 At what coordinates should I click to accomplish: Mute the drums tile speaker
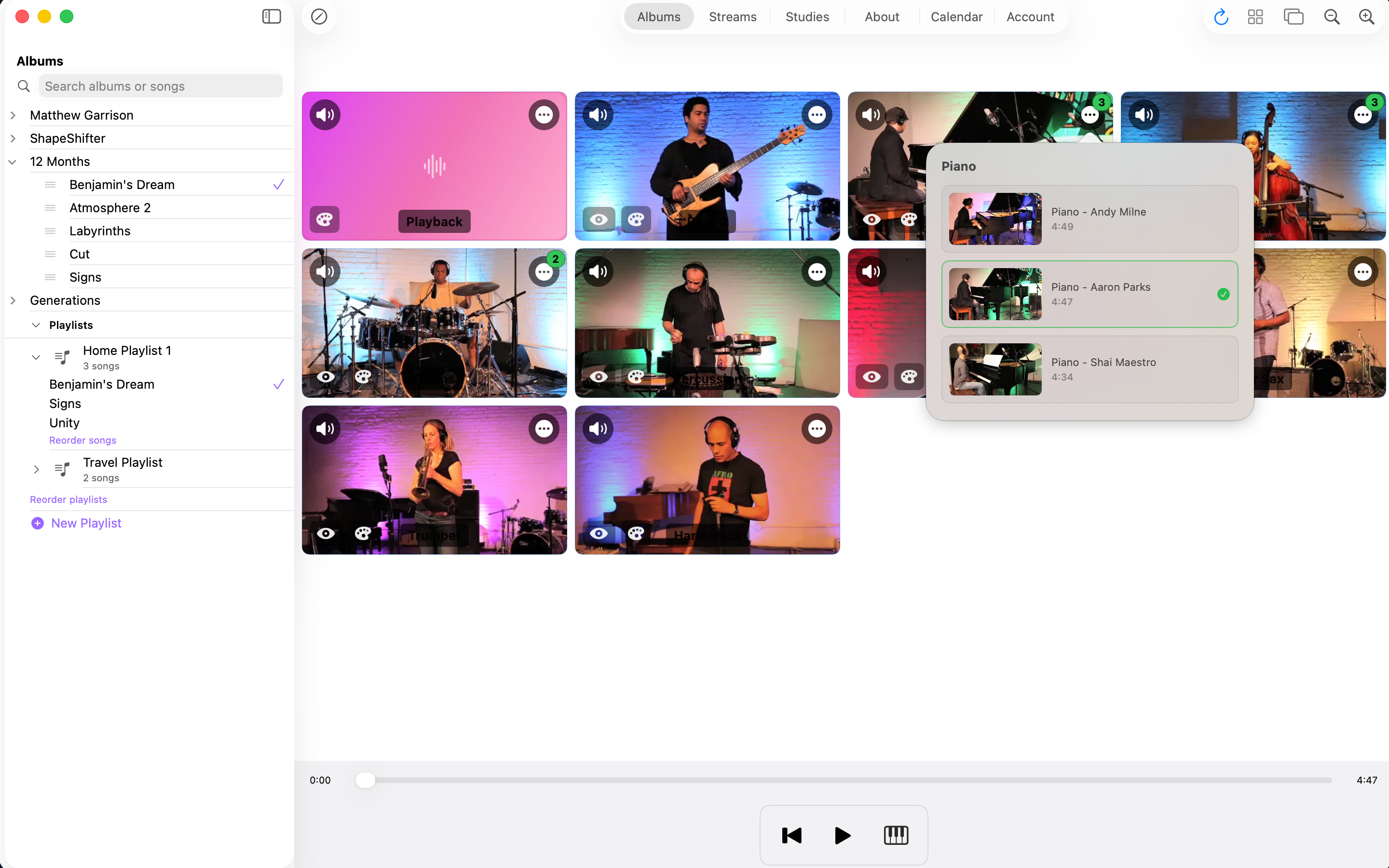[325, 271]
